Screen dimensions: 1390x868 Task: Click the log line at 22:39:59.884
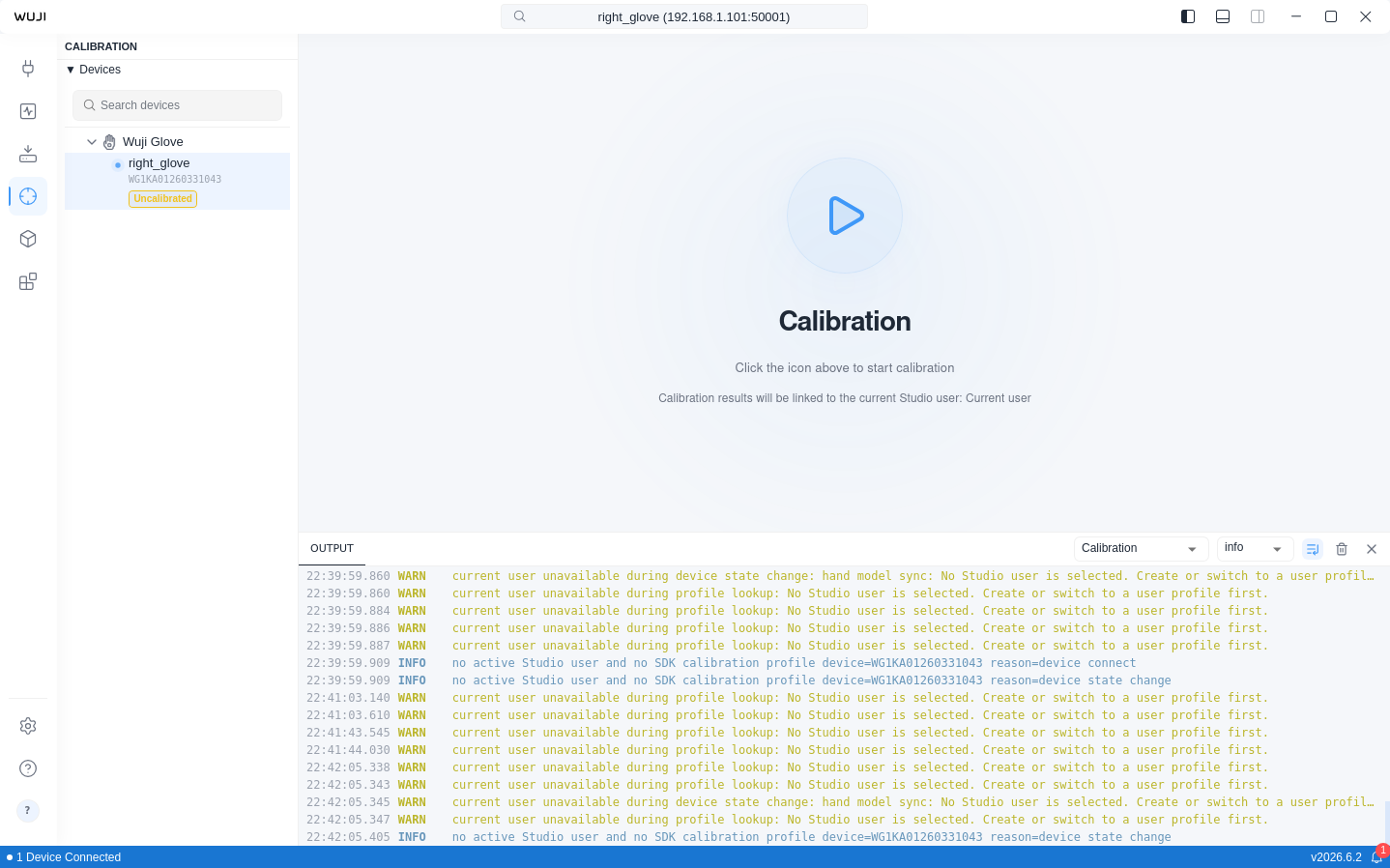click(x=841, y=611)
